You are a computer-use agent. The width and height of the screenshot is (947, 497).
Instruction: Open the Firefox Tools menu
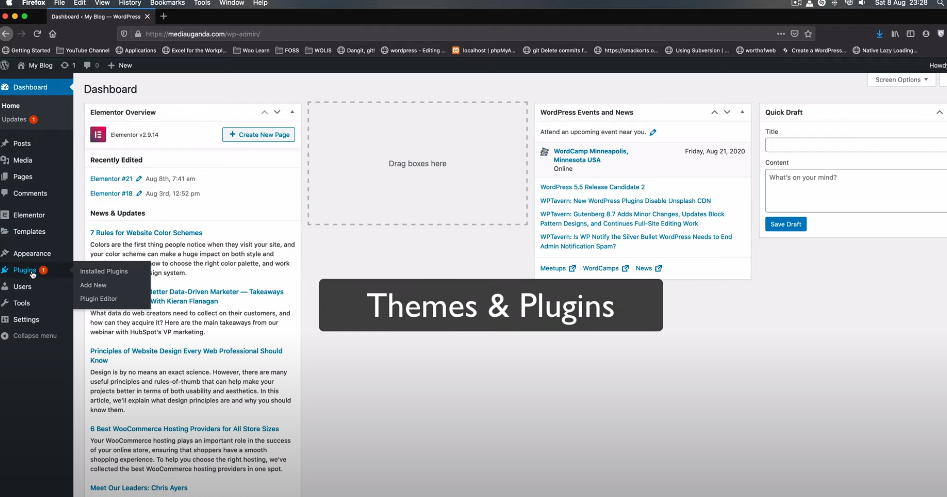coord(202,3)
